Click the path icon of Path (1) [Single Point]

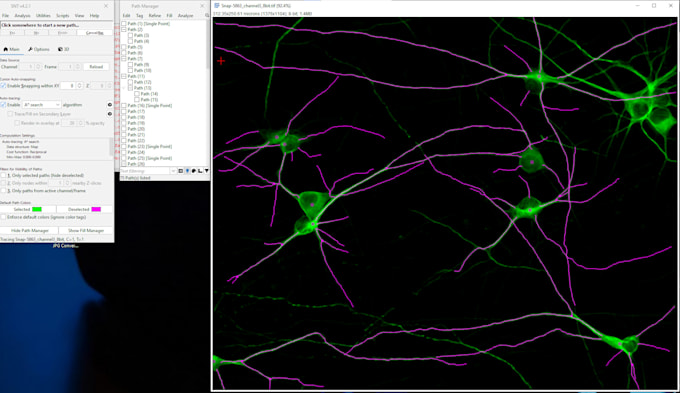click(x=124, y=24)
